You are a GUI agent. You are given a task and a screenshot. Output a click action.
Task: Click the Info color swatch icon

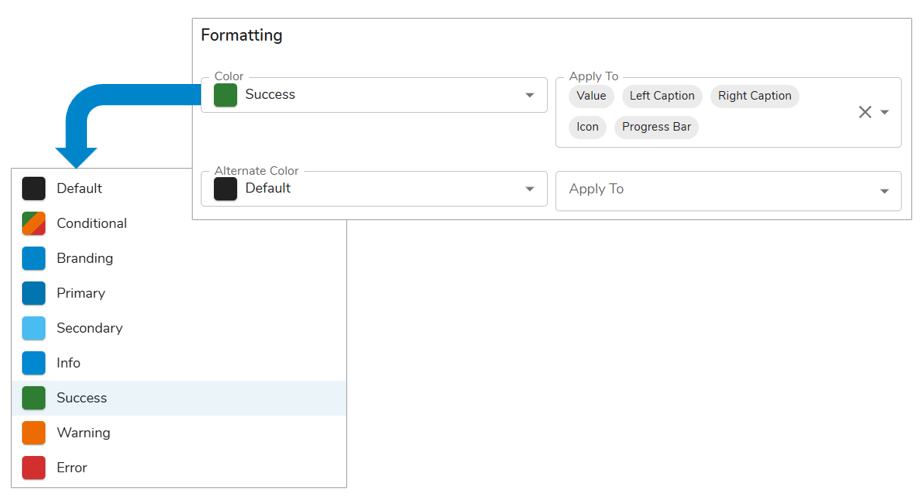point(34,363)
